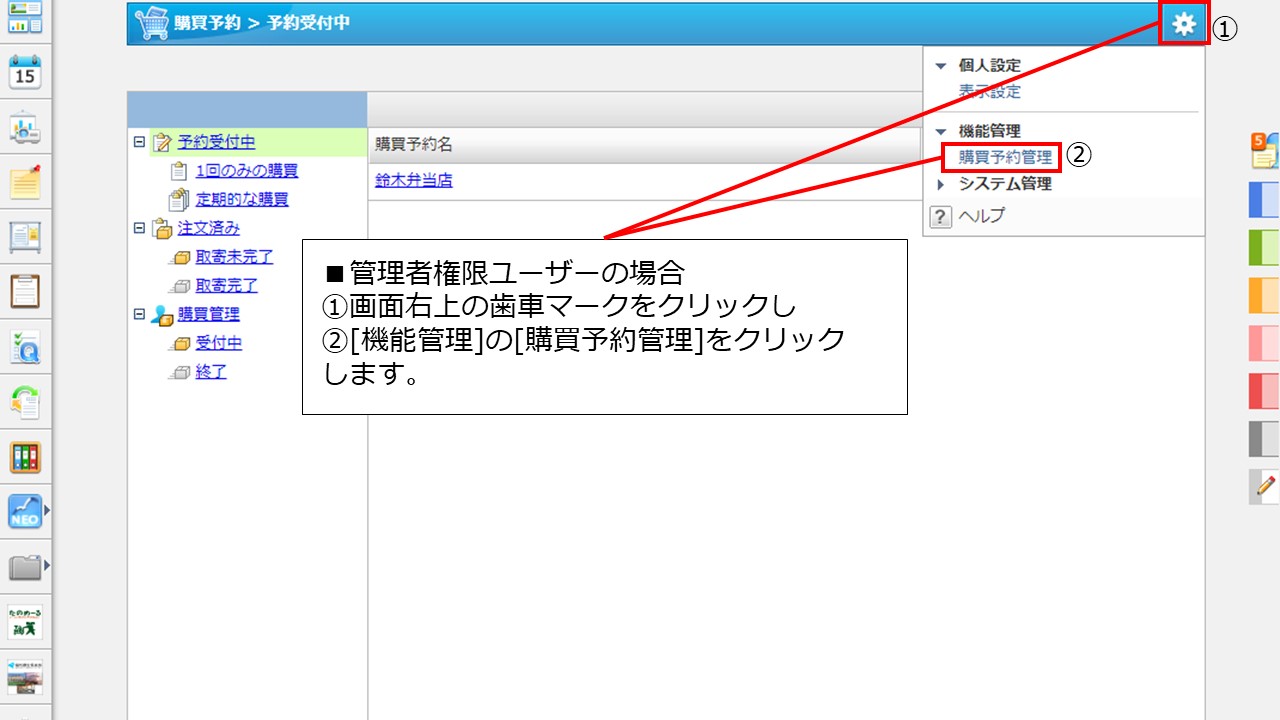Image resolution: width=1280 pixels, height=720 pixels.
Task: Open the yellow sticky note icon
Action: (25, 181)
